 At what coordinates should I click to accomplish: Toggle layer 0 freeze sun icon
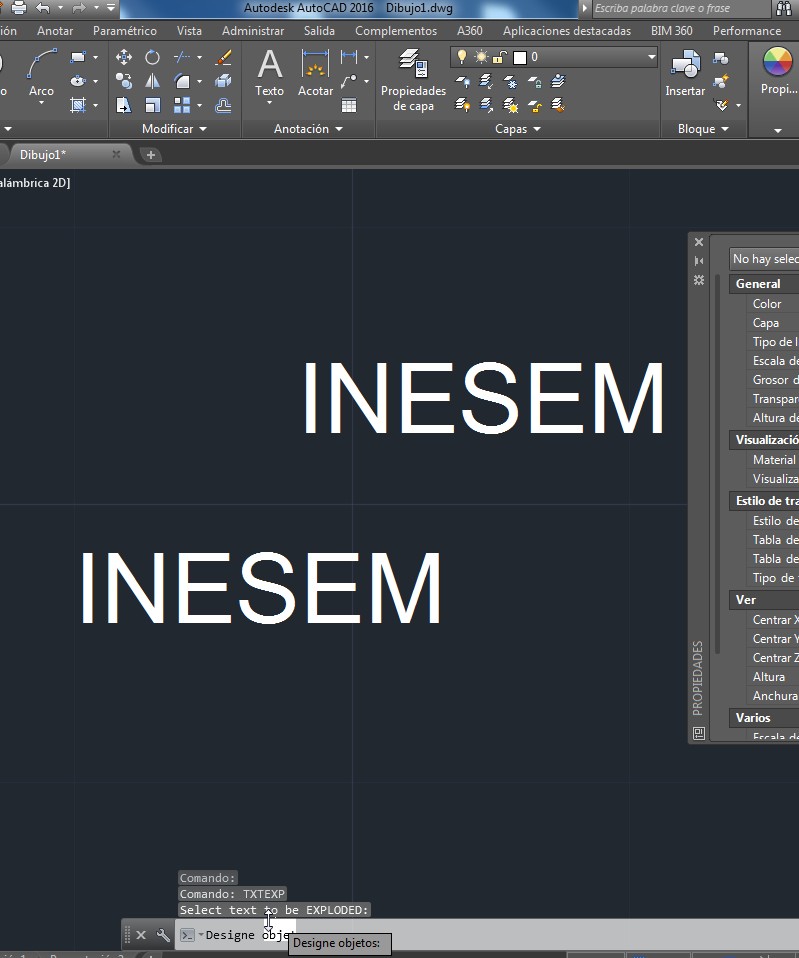(480, 57)
